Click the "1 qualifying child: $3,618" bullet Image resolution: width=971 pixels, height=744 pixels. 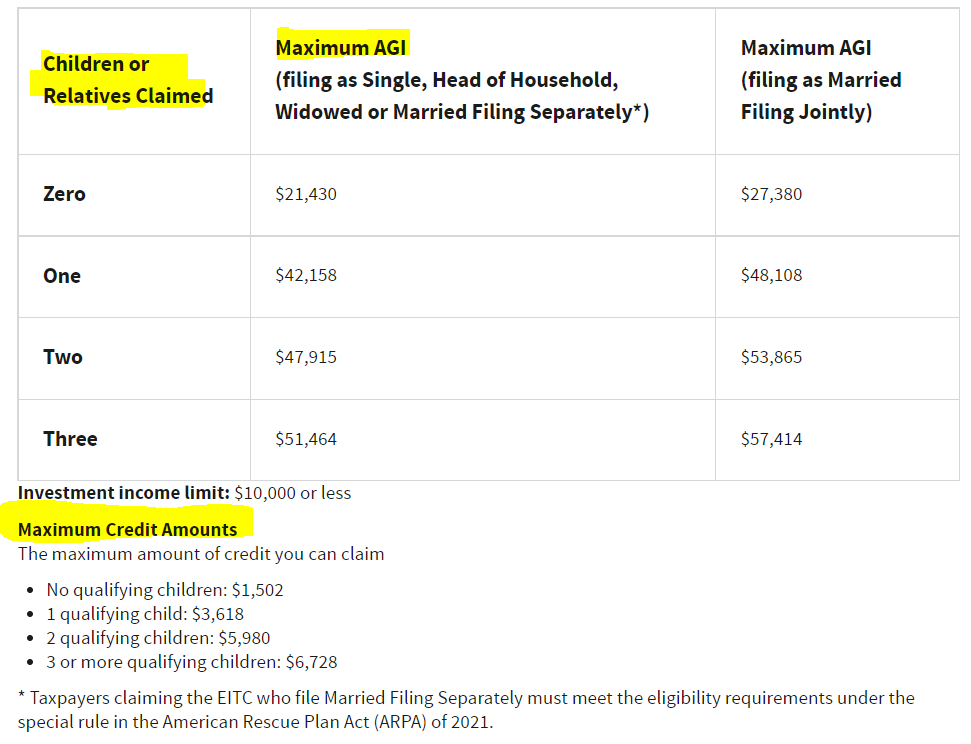point(145,614)
